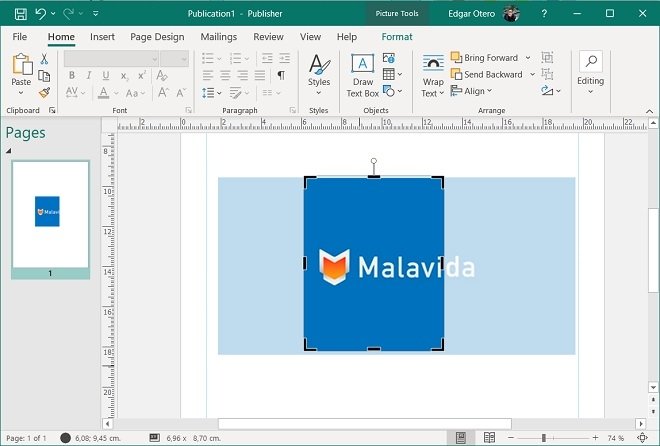Click the zoom slider handle
This screenshot has height=446, width=660.
pyautogui.click(x=543, y=438)
